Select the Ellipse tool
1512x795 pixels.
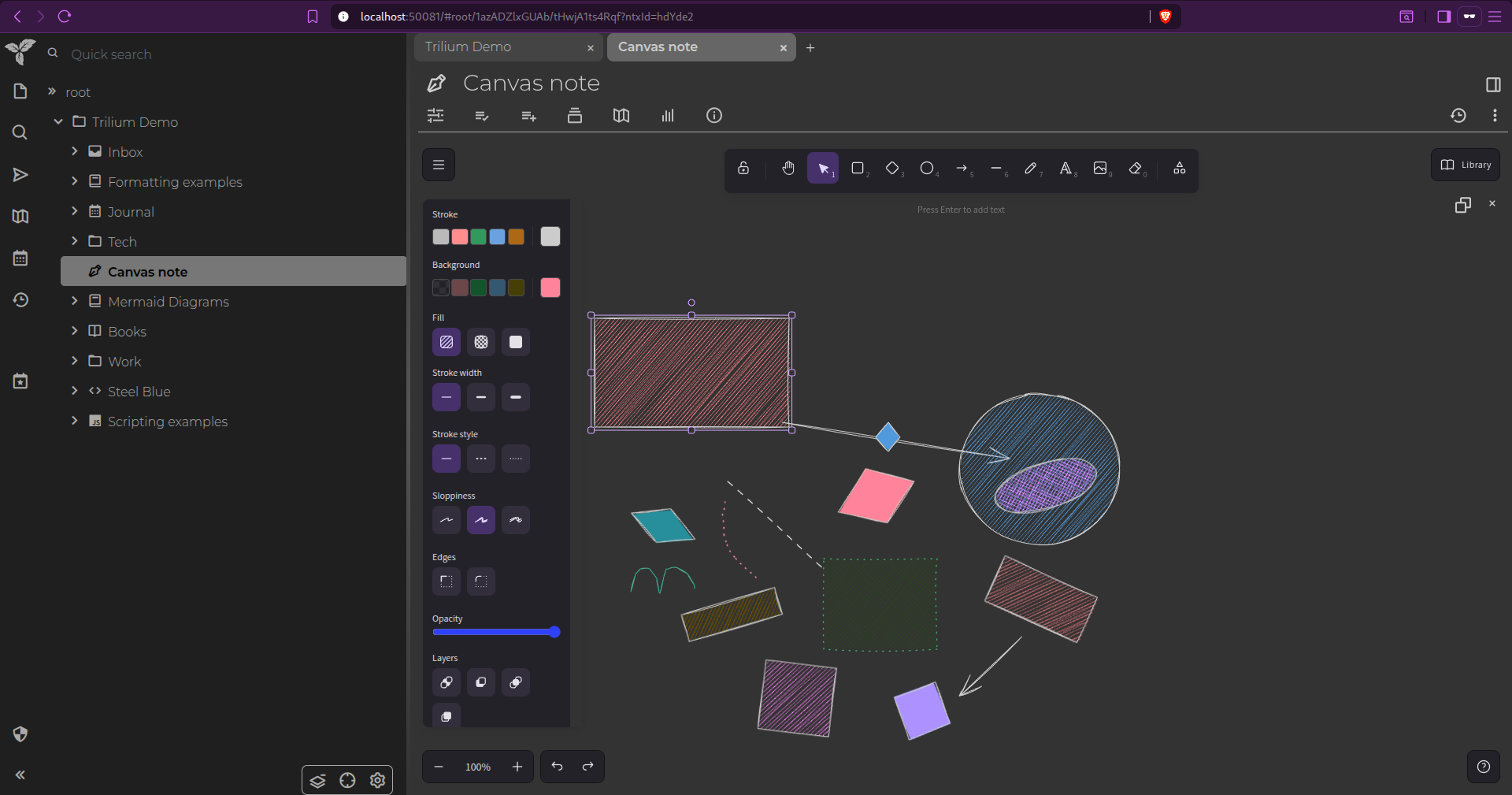(927, 168)
